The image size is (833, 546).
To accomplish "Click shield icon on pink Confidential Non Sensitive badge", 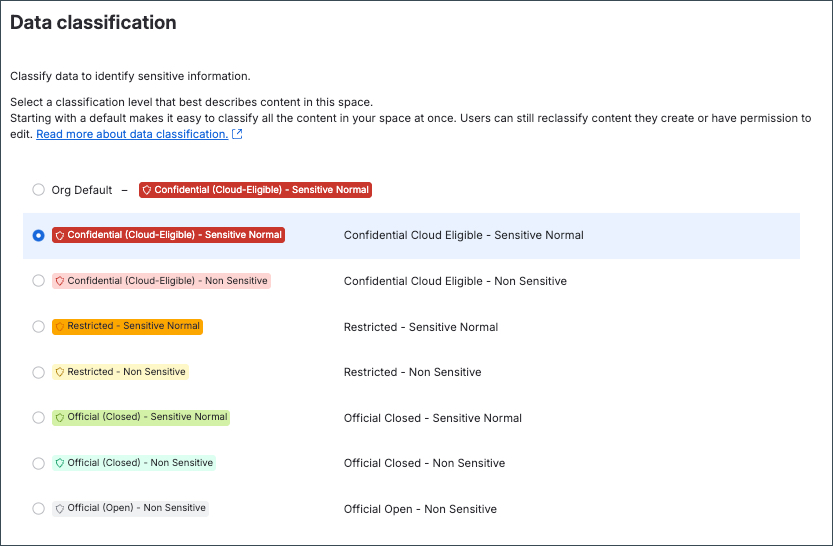I will pos(60,280).
